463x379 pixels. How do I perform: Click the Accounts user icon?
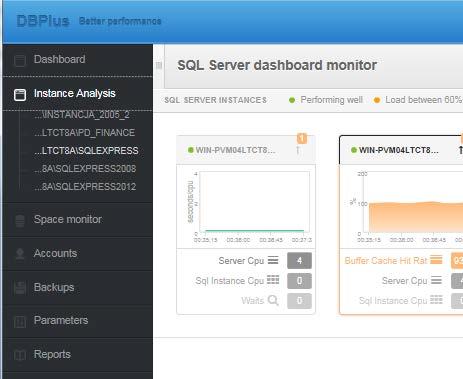pyautogui.click(x=20, y=254)
